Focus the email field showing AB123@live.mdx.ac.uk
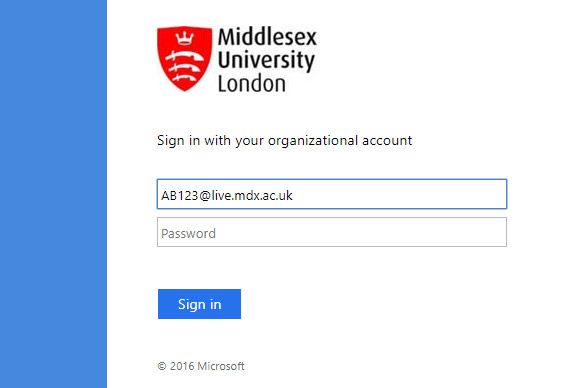 point(332,194)
